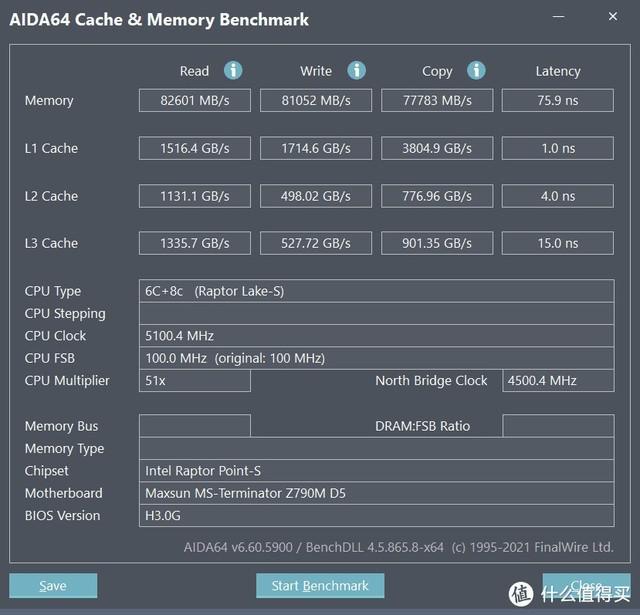The image size is (640, 615).
Task: Click the L3 Cache row label
Action: click(51, 243)
